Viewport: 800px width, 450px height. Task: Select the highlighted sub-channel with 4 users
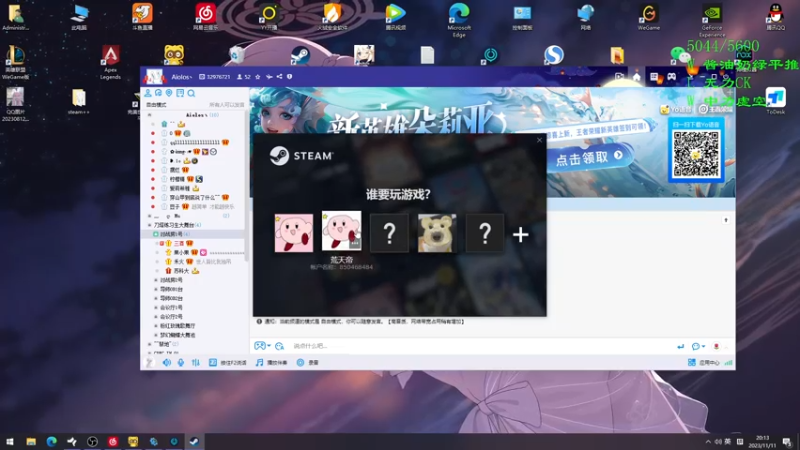click(194, 234)
